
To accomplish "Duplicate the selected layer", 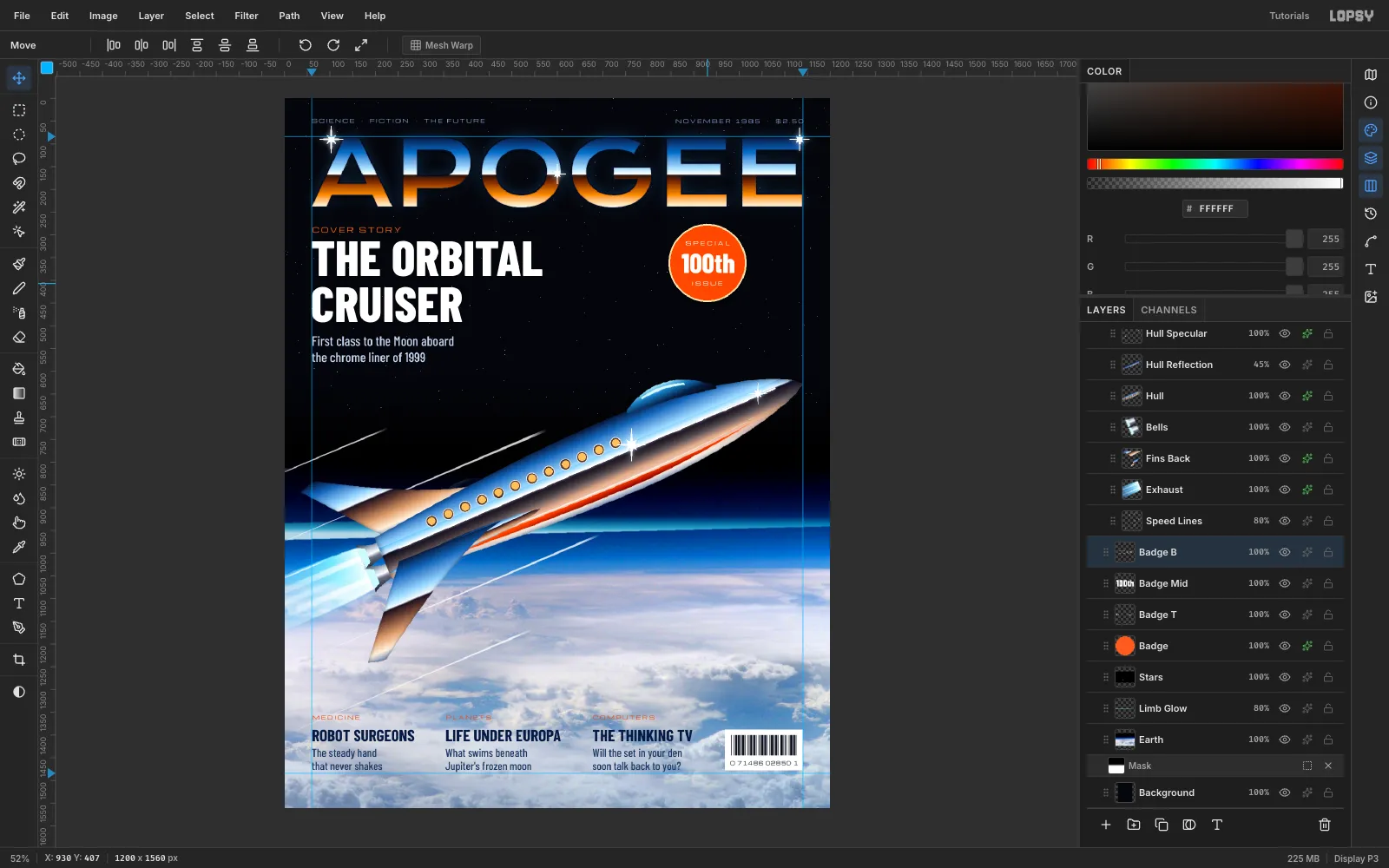I will click(1162, 825).
